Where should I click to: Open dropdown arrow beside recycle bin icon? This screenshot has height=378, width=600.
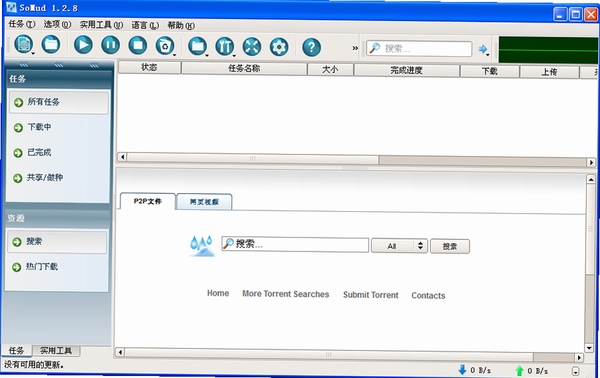point(175,55)
